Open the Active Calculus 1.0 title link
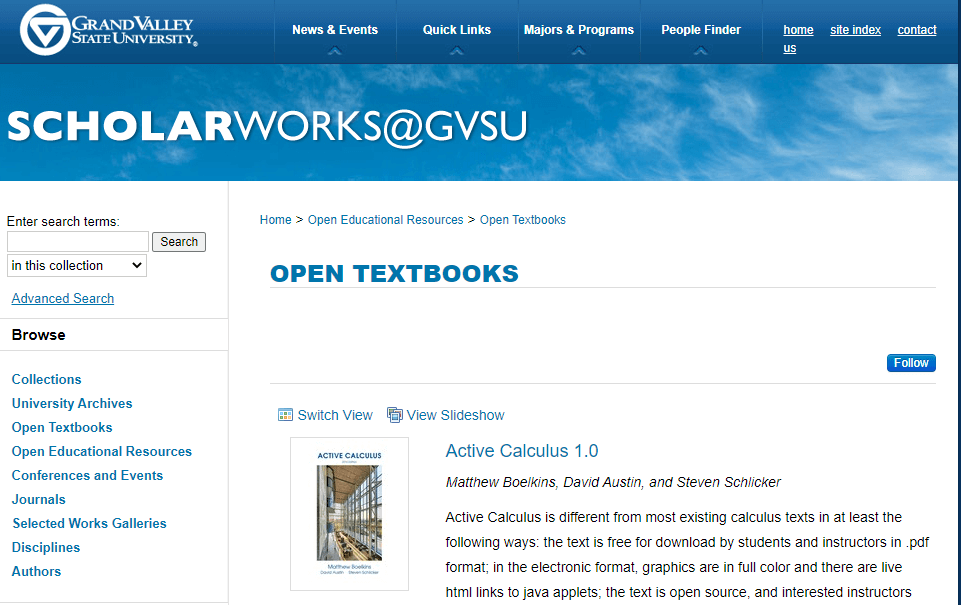The image size is (961, 605). coord(522,451)
